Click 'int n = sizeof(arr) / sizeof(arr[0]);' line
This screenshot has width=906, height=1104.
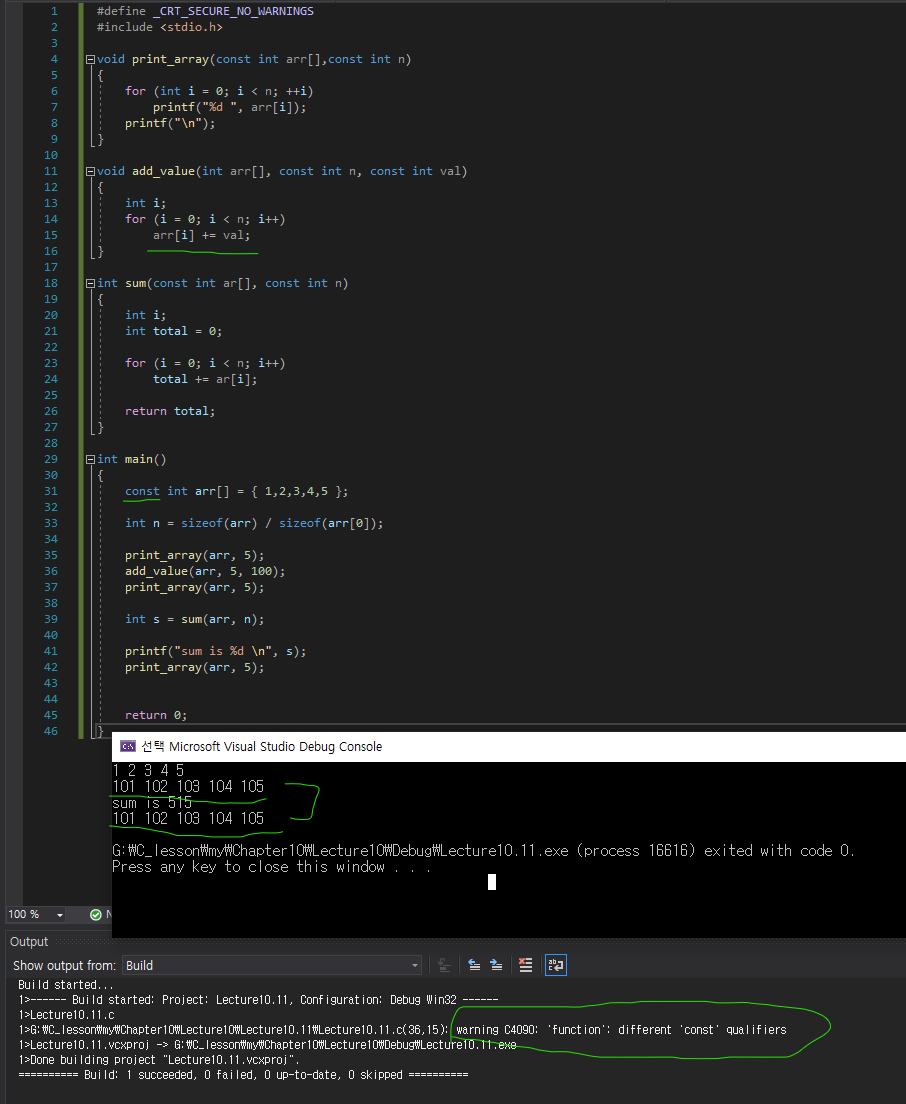point(254,524)
